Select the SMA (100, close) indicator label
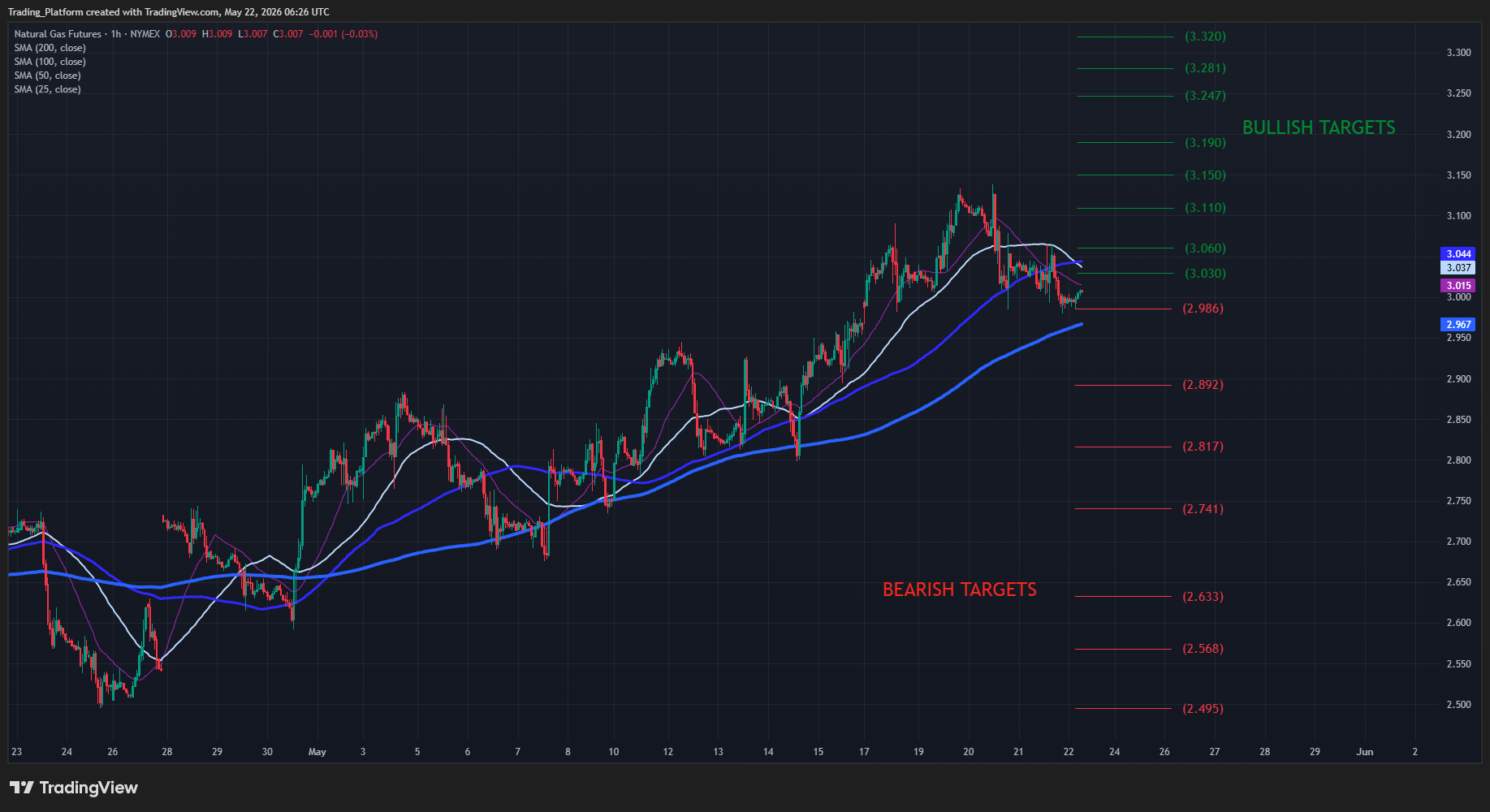1490x812 pixels. point(50,62)
